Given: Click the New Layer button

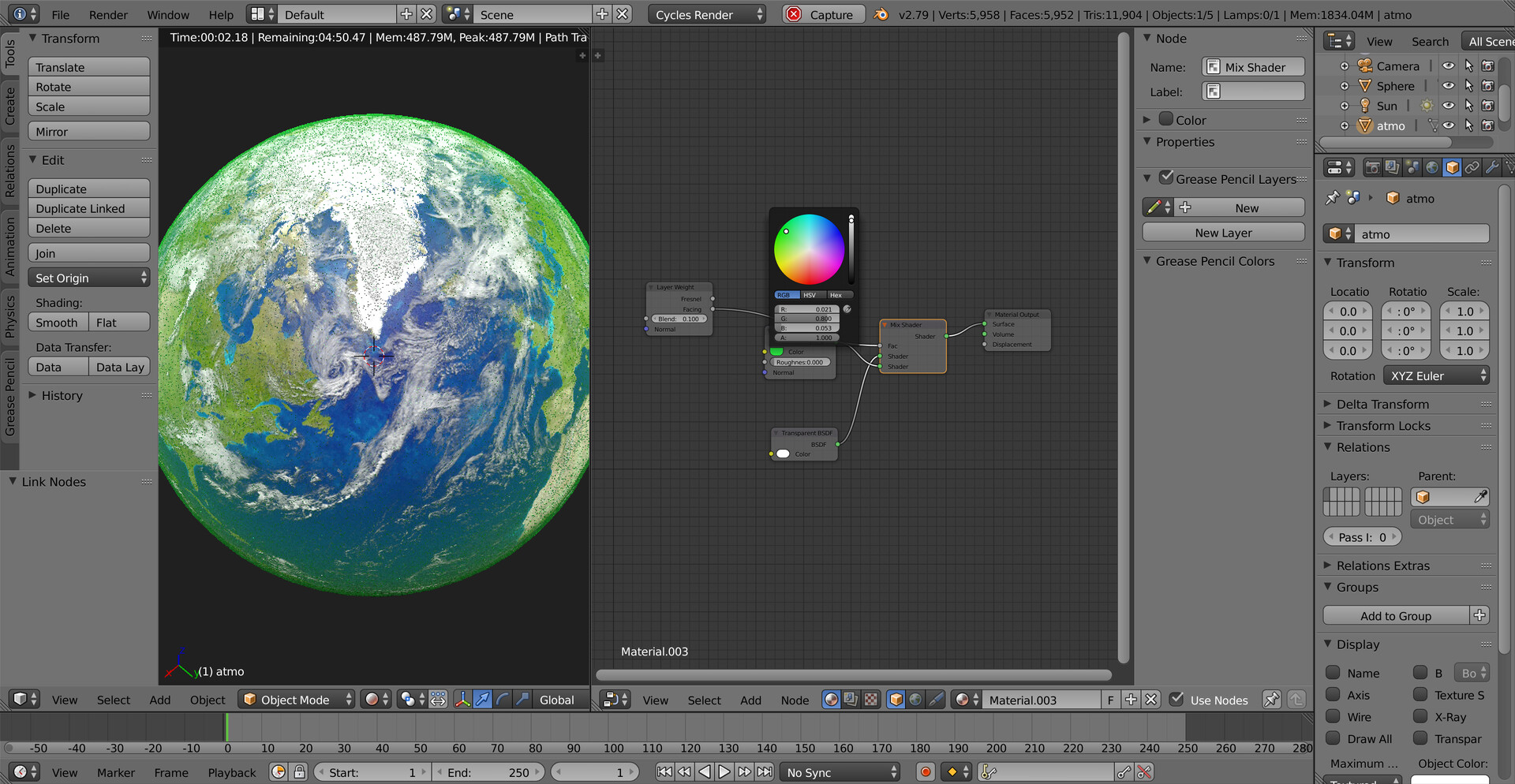Looking at the screenshot, I should [x=1222, y=233].
